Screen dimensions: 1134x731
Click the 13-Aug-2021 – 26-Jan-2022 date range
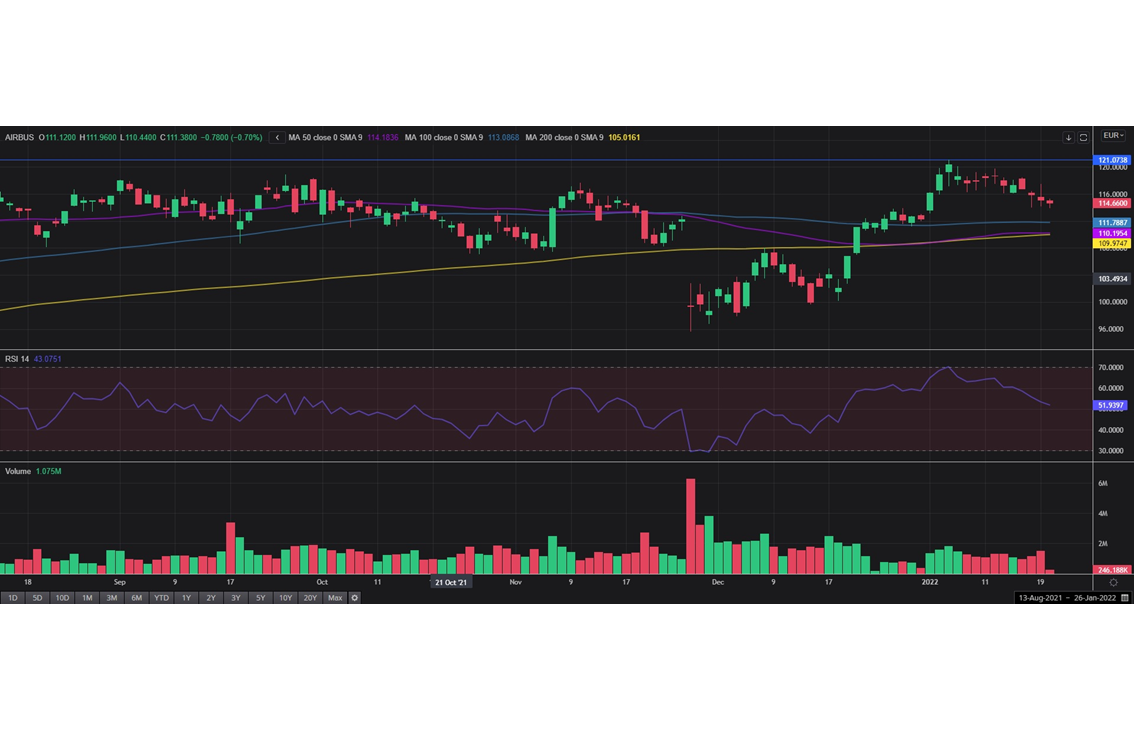click(x=1067, y=598)
